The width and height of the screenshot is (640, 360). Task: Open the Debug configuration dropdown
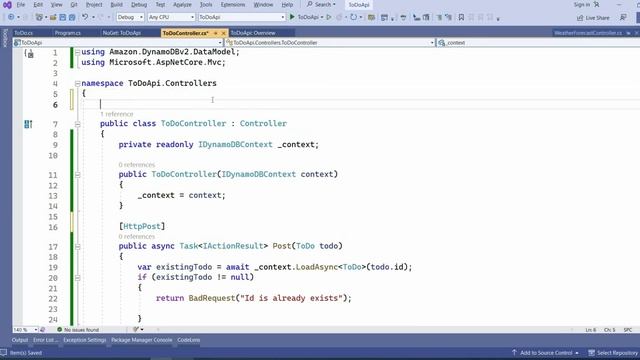(130, 17)
